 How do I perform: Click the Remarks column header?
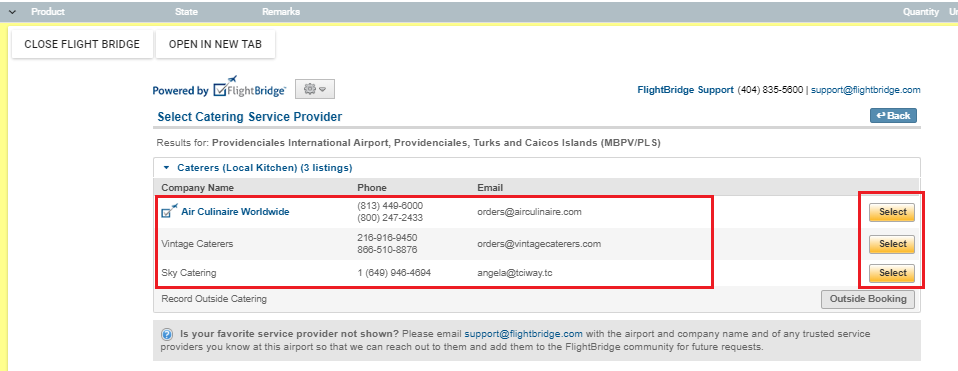click(x=281, y=12)
